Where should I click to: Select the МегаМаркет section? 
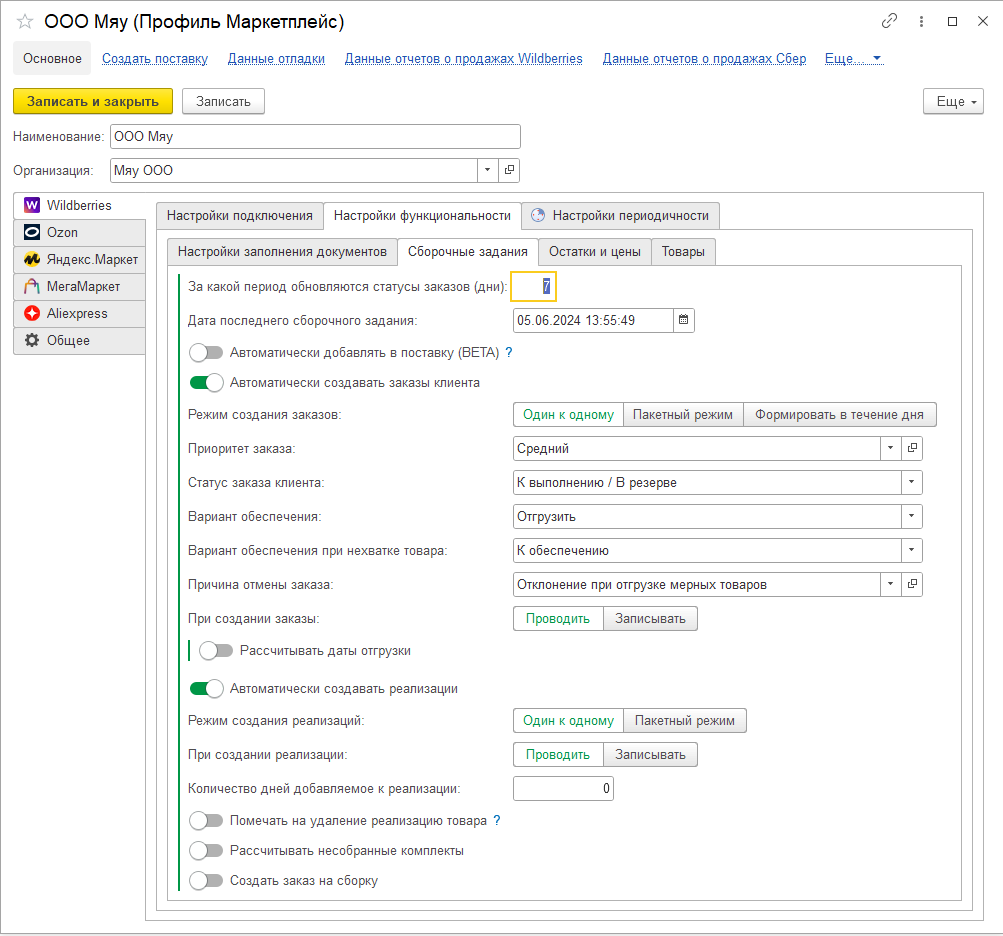[x=79, y=287]
